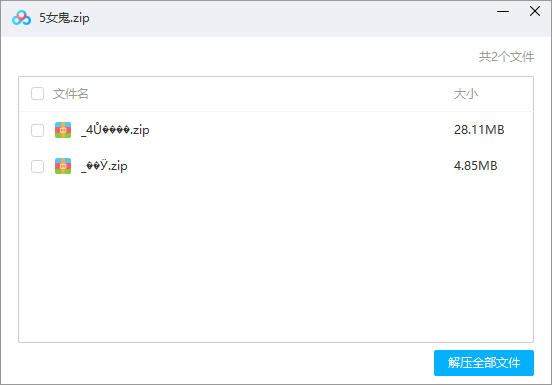Viewport: 552px width, 385px height.
Task: Minimize the 5女鬼.zip window
Action: coord(503,12)
